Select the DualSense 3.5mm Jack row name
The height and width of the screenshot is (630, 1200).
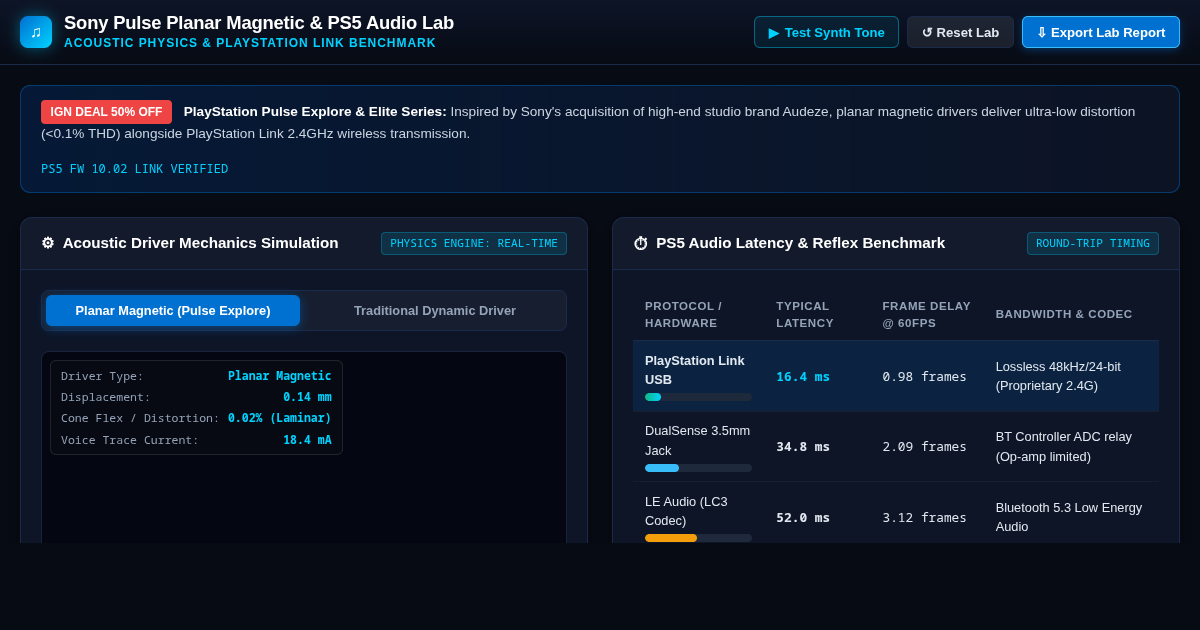pos(697,440)
